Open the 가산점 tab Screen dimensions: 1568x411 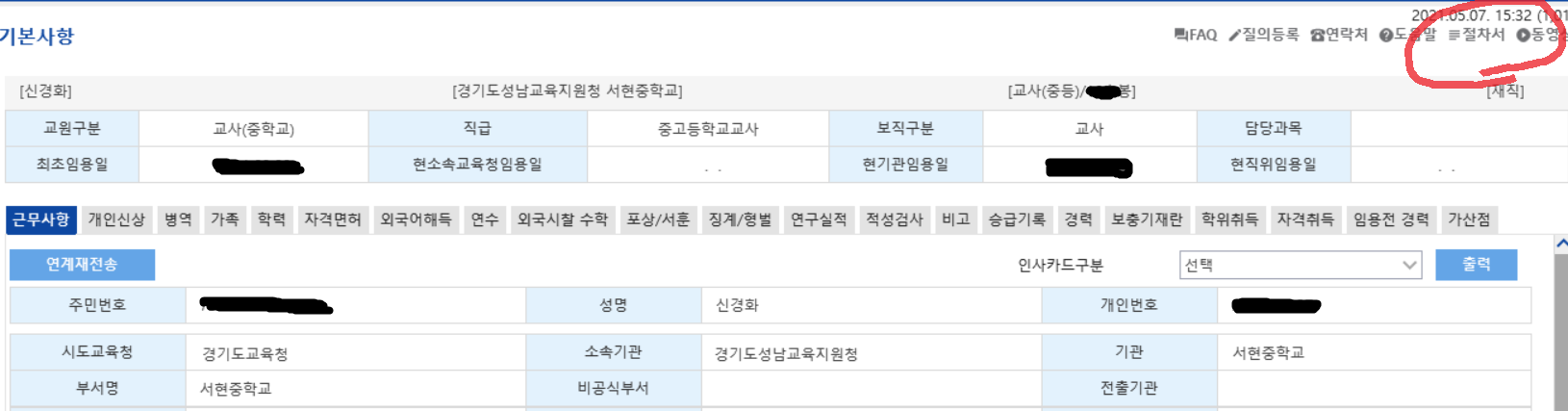(x=1469, y=219)
